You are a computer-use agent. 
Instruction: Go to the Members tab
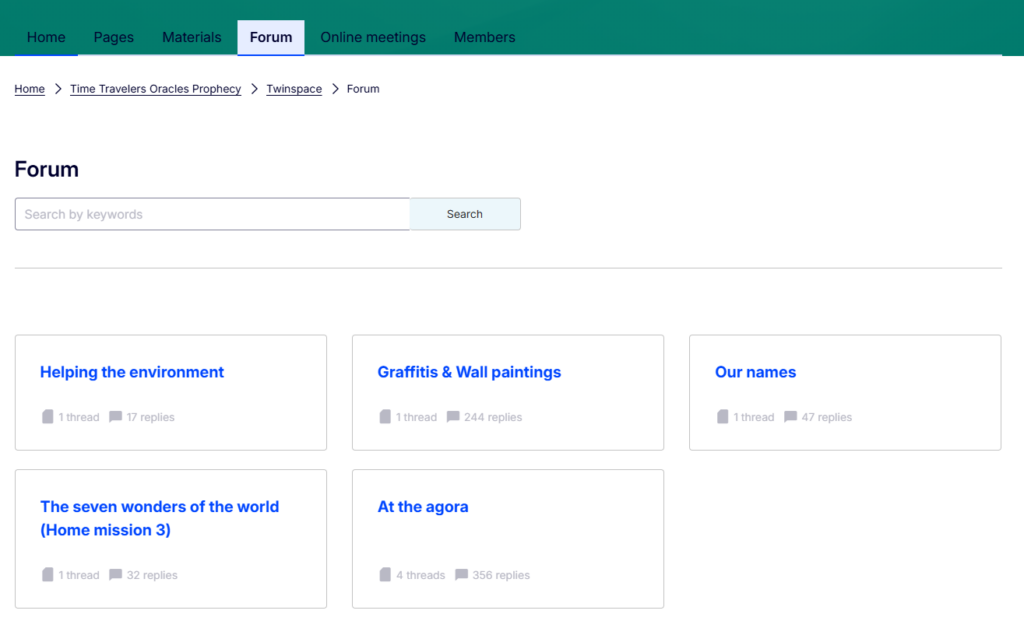pos(485,37)
